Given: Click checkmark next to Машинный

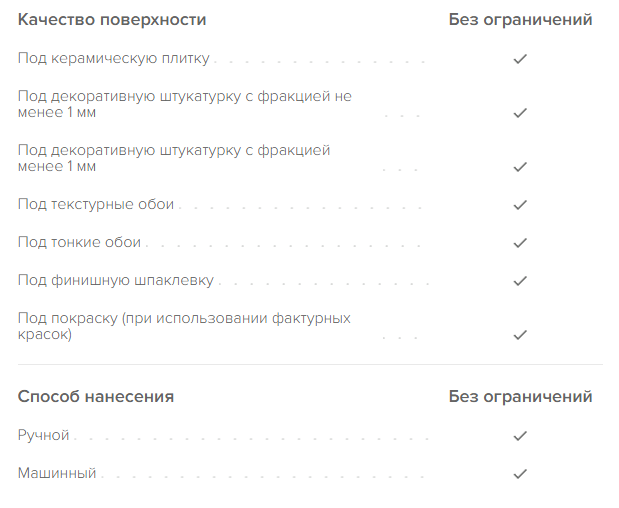Looking at the screenshot, I should click(520, 474).
